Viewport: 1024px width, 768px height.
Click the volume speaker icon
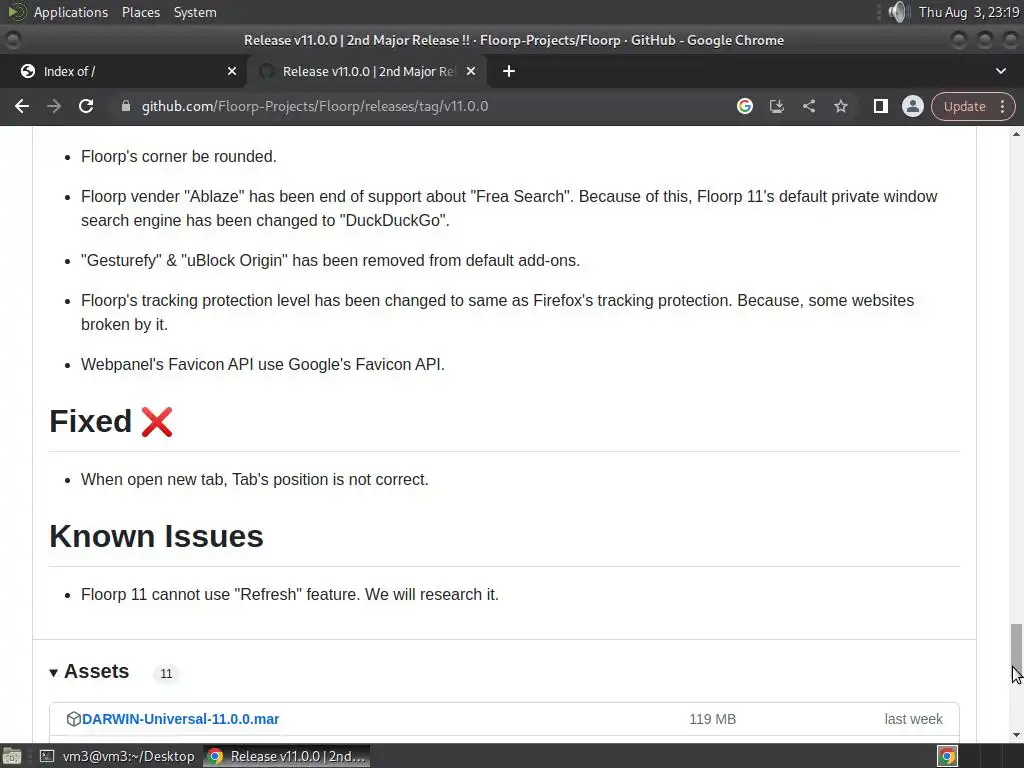[899, 12]
